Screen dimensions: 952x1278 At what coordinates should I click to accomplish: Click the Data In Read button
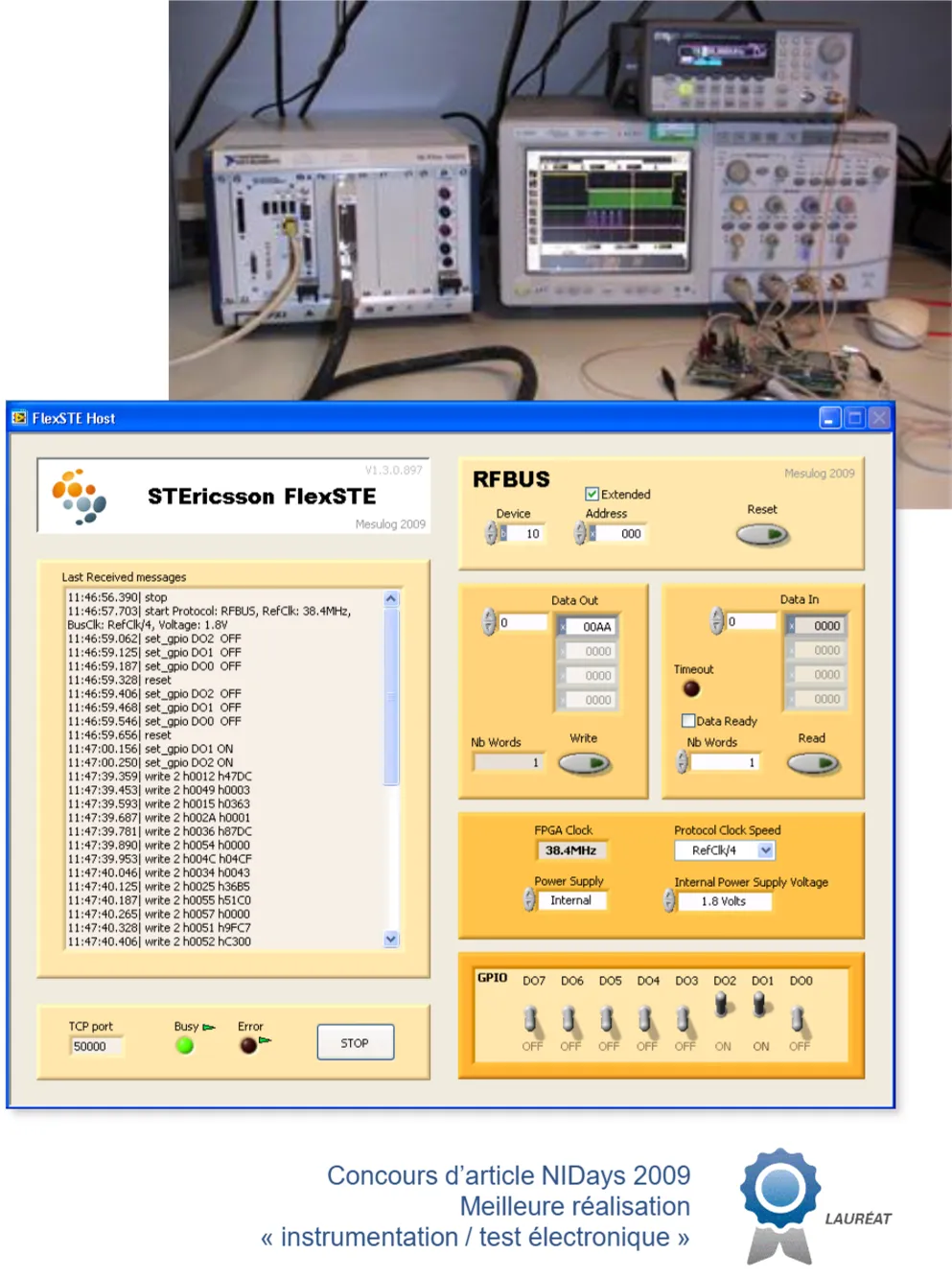coord(813,763)
